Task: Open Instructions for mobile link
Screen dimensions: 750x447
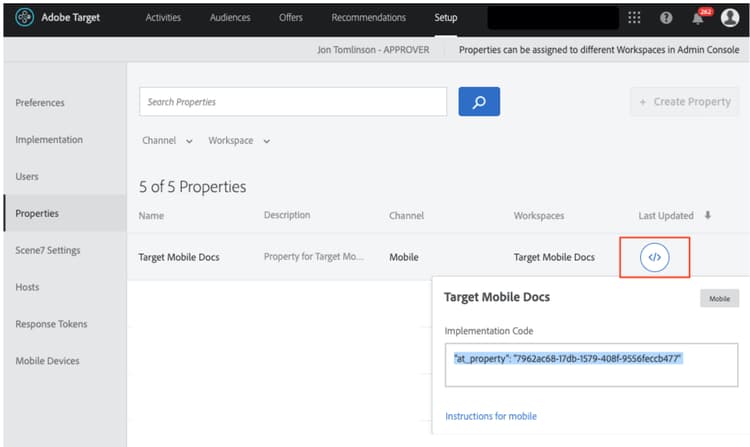Action: pyautogui.click(x=491, y=416)
